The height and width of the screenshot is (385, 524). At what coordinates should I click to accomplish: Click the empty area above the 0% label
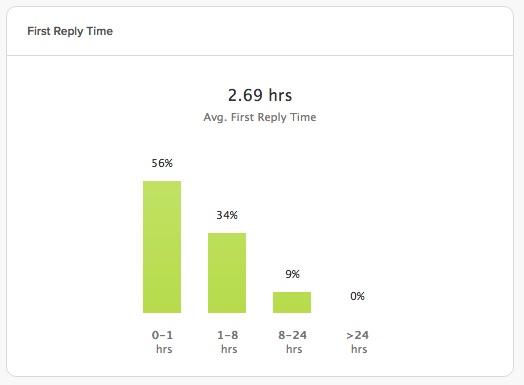[x=357, y=234]
